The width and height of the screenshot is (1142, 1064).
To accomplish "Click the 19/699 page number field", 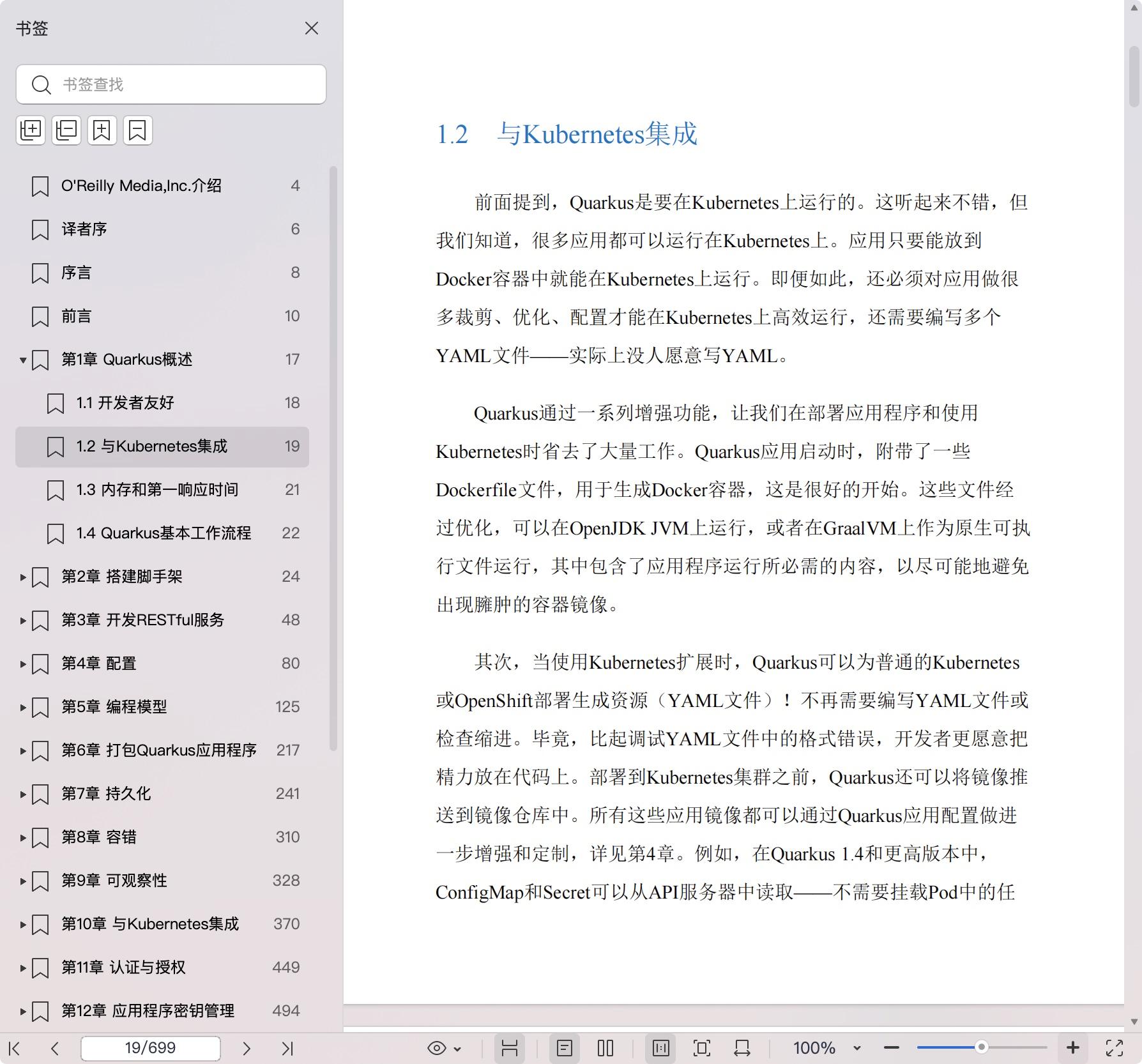I will [x=151, y=1048].
